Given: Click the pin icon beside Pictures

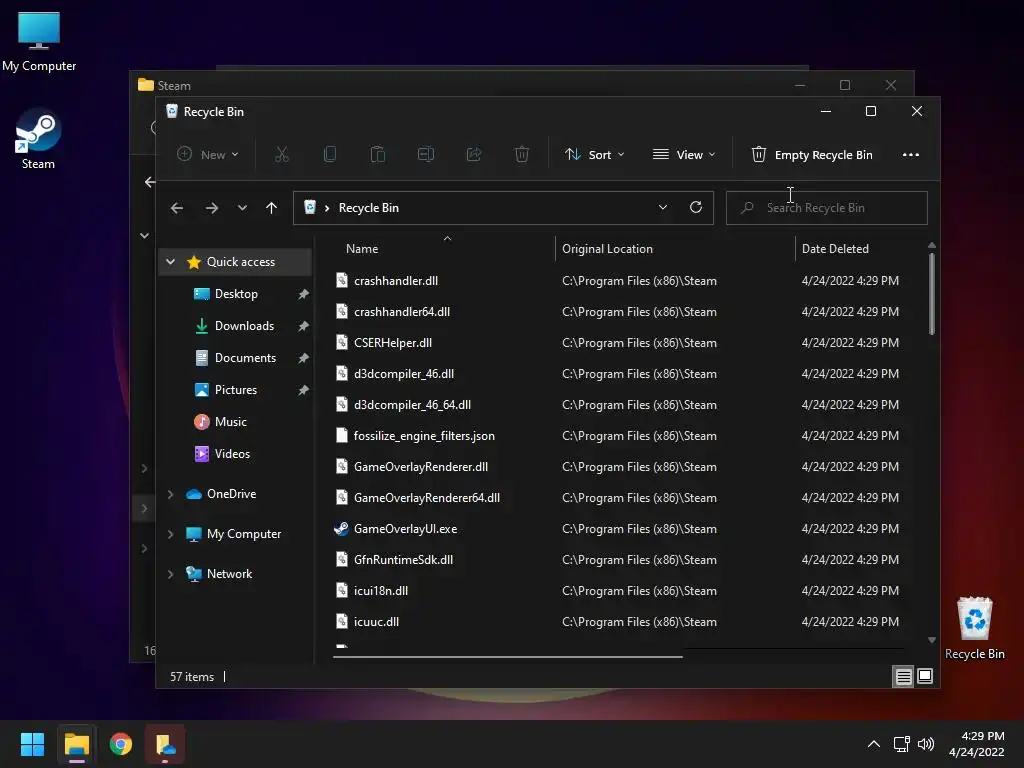Looking at the screenshot, I should tap(303, 390).
